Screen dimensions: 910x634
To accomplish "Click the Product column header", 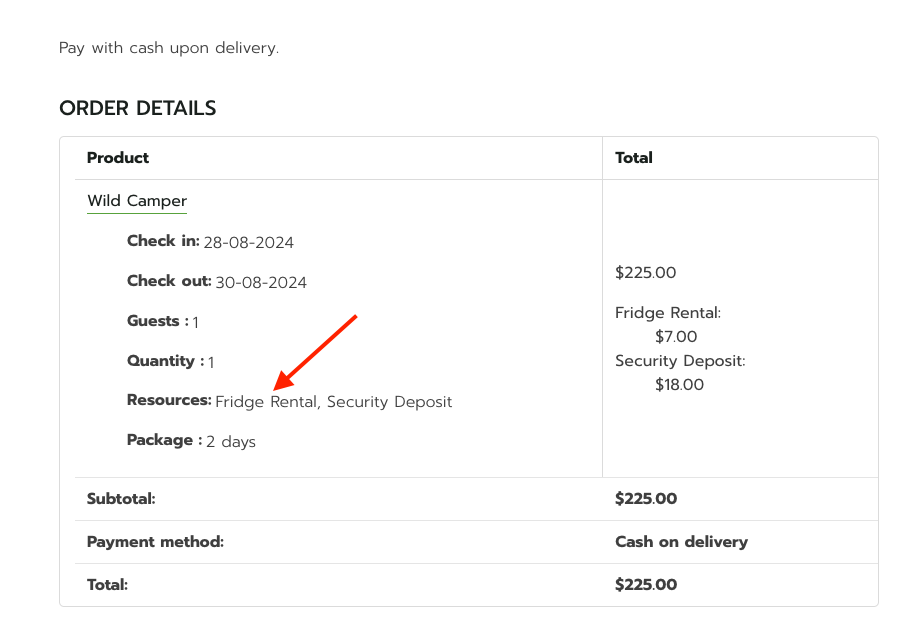I will (x=118, y=158).
